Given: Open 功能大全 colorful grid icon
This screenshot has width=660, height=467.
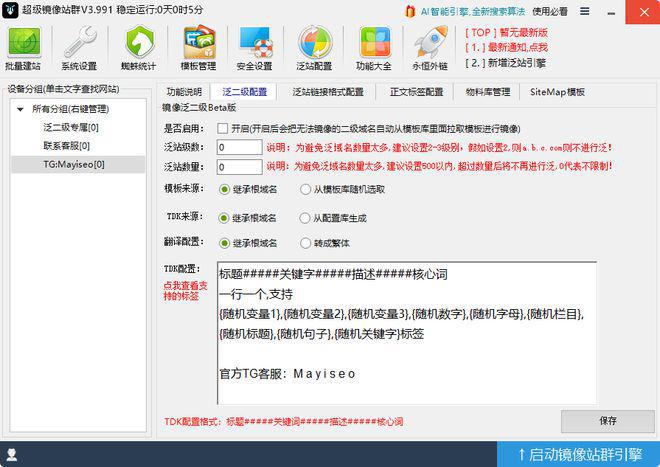Looking at the screenshot, I should tap(374, 48).
